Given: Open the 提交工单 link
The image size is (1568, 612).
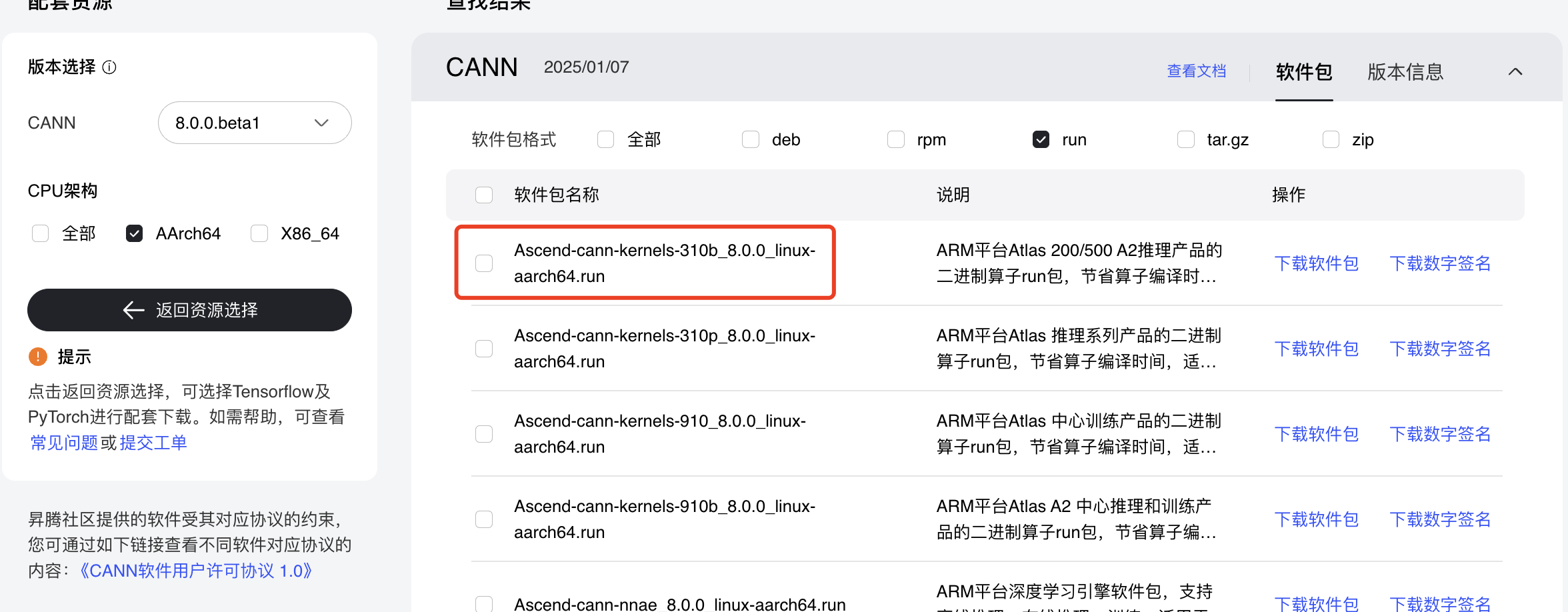Looking at the screenshot, I should pos(153,443).
